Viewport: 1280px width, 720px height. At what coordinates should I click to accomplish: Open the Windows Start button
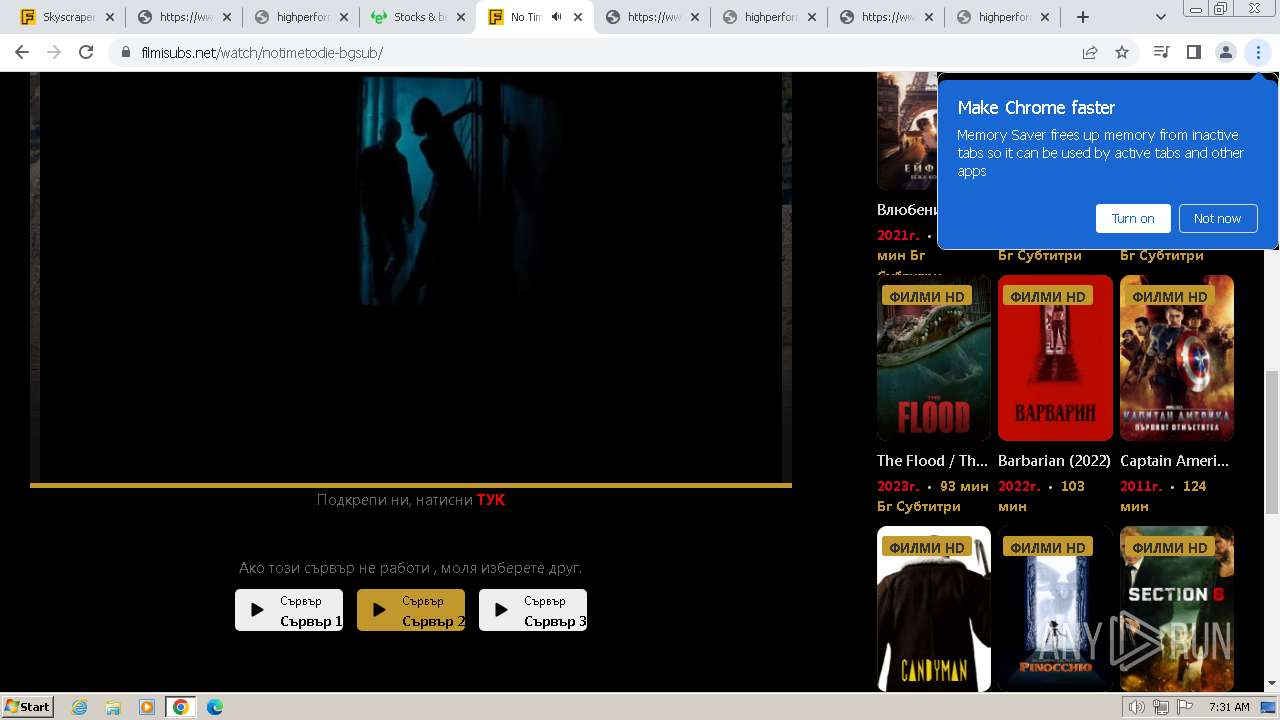28,706
